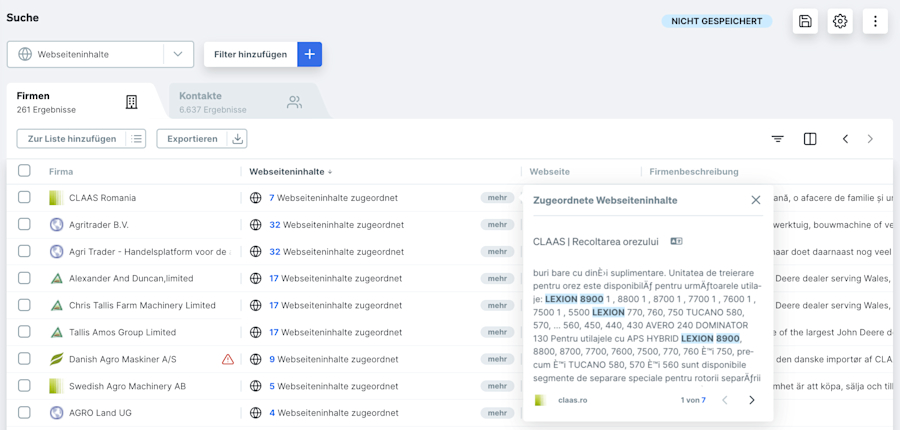Click the filter lines icon in table toolbar
Screen dimensions: 900x430
778,139
